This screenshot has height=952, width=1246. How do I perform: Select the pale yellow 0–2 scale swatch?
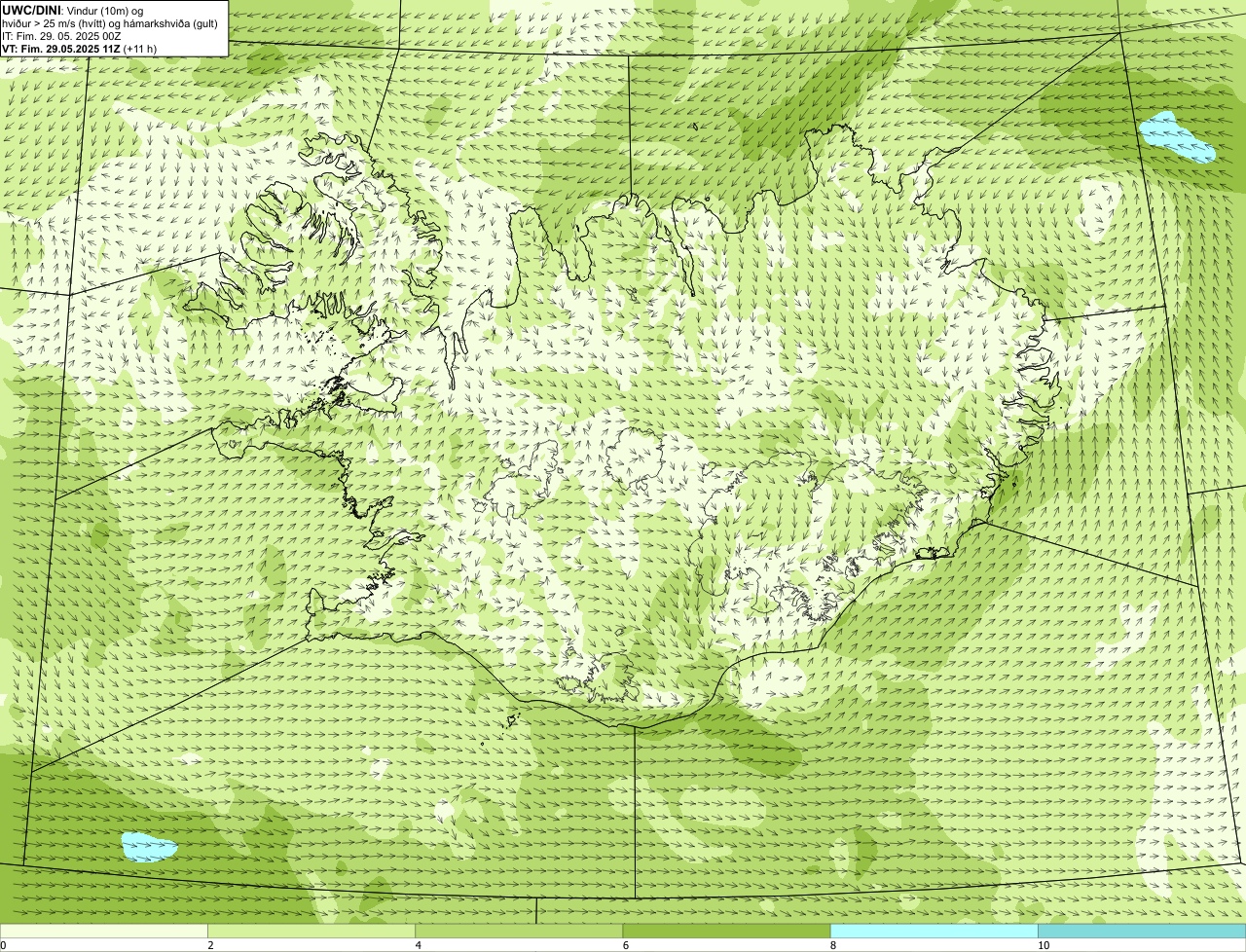(103, 932)
